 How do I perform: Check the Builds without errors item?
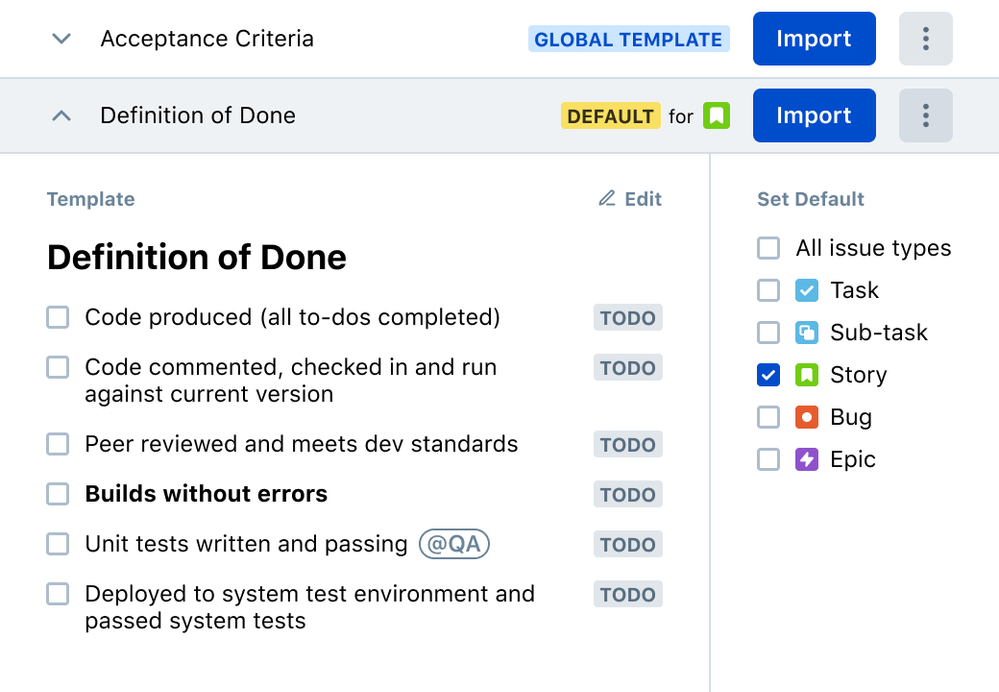coord(57,493)
